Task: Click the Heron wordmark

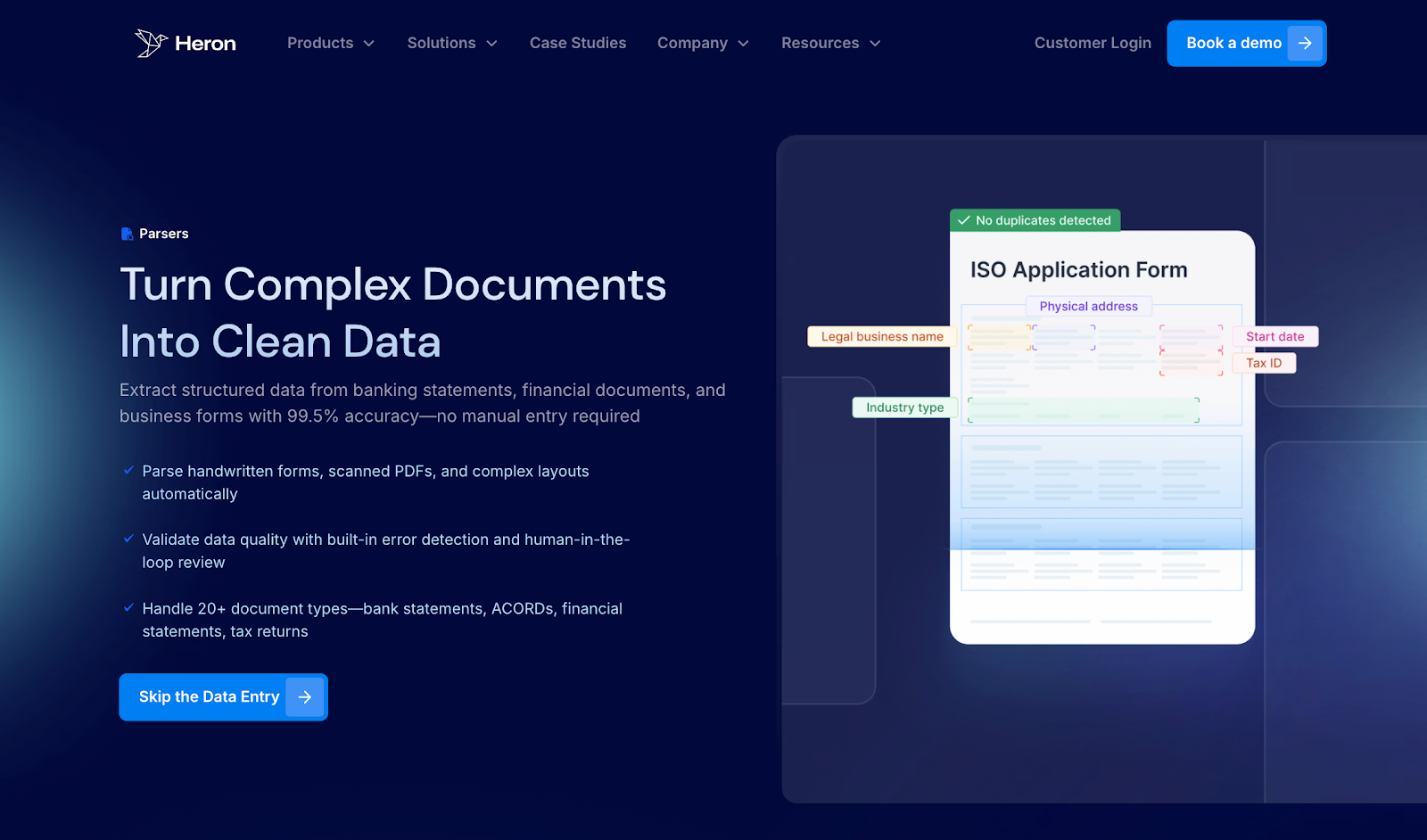Action: [205, 44]
